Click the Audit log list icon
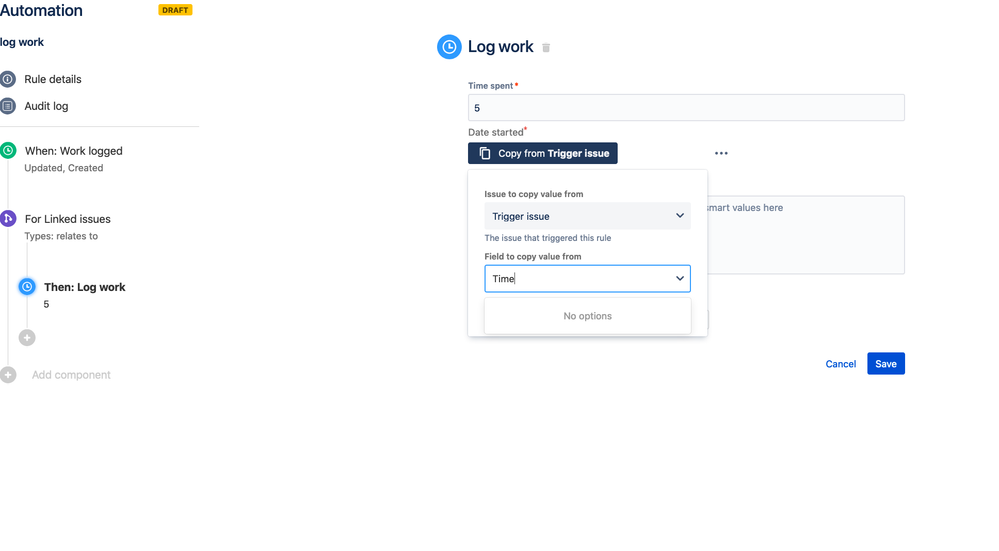The width and height of the screenshot is (999, 551). [8, 106]
